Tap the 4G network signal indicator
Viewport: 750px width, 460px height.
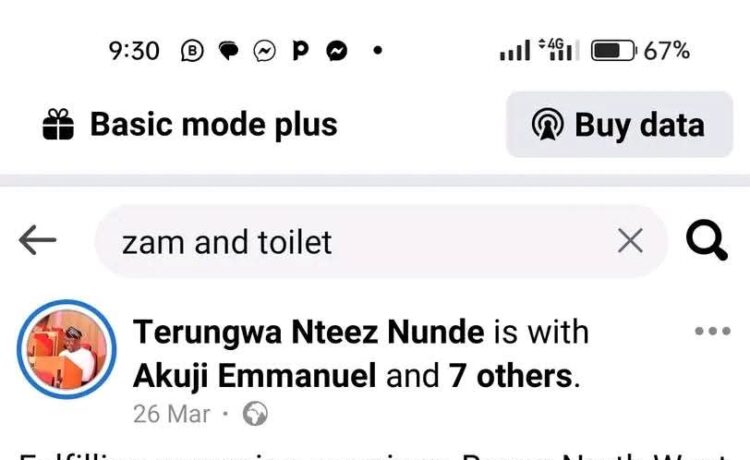(x=558, y=50)
